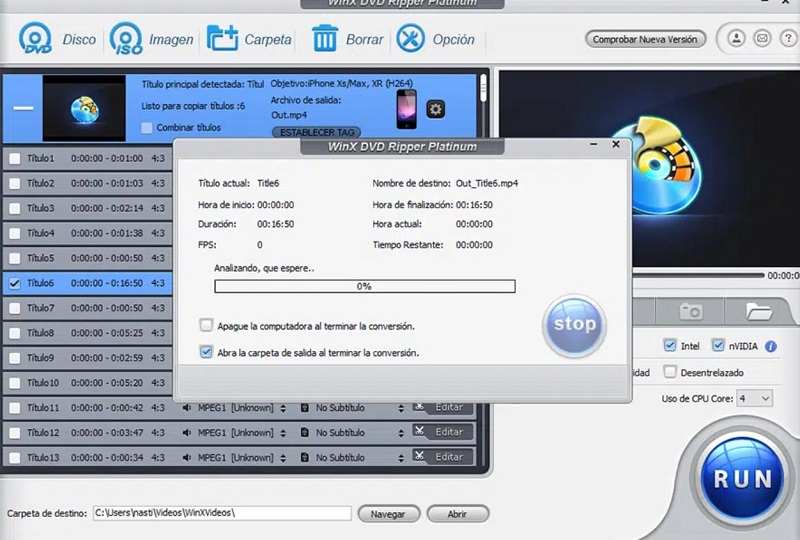Screen dimensions: 800x540
Task: Open subtitle selector for Título12
Action: [401, 433]
